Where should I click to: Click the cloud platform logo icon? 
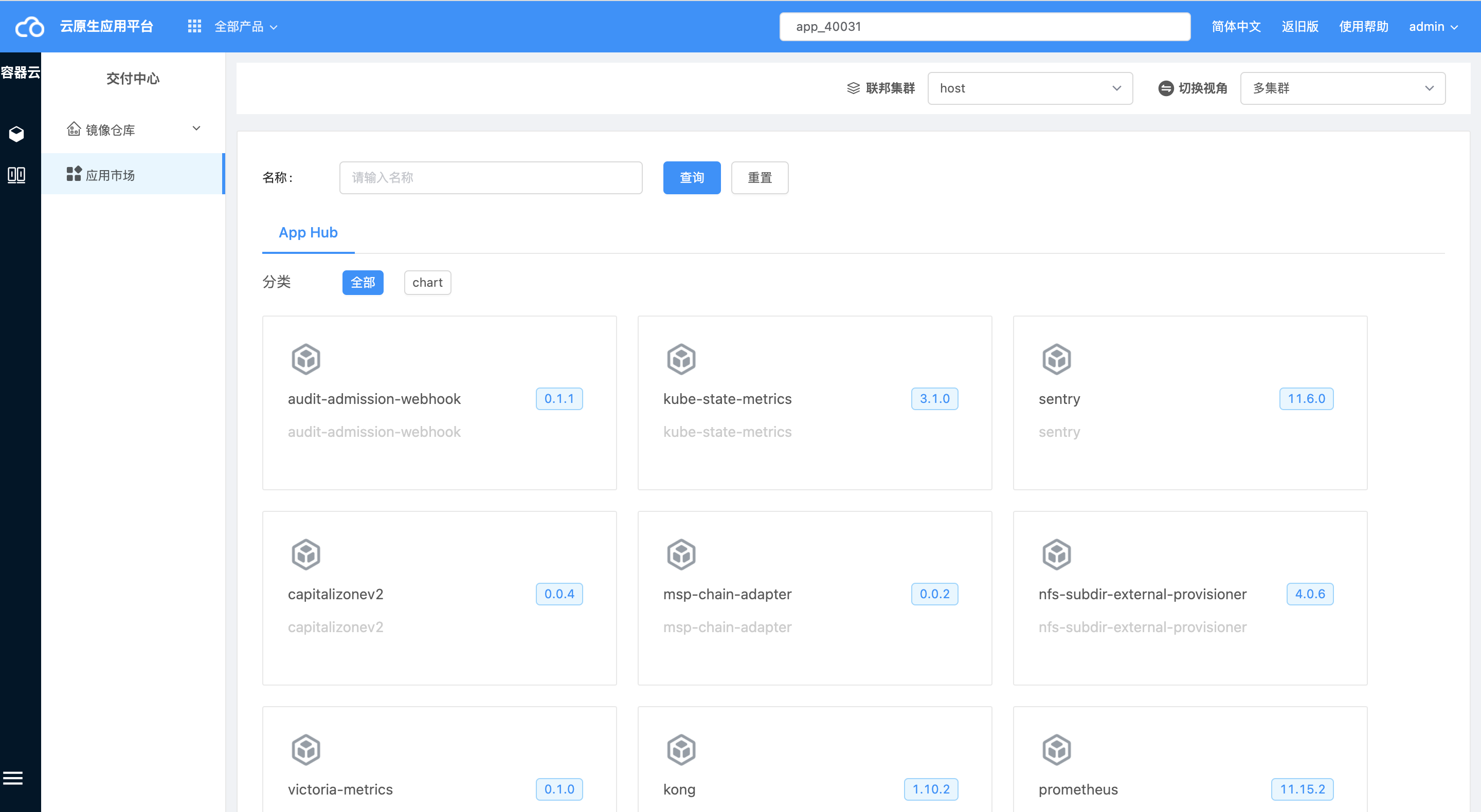click(x=29, y=26)
